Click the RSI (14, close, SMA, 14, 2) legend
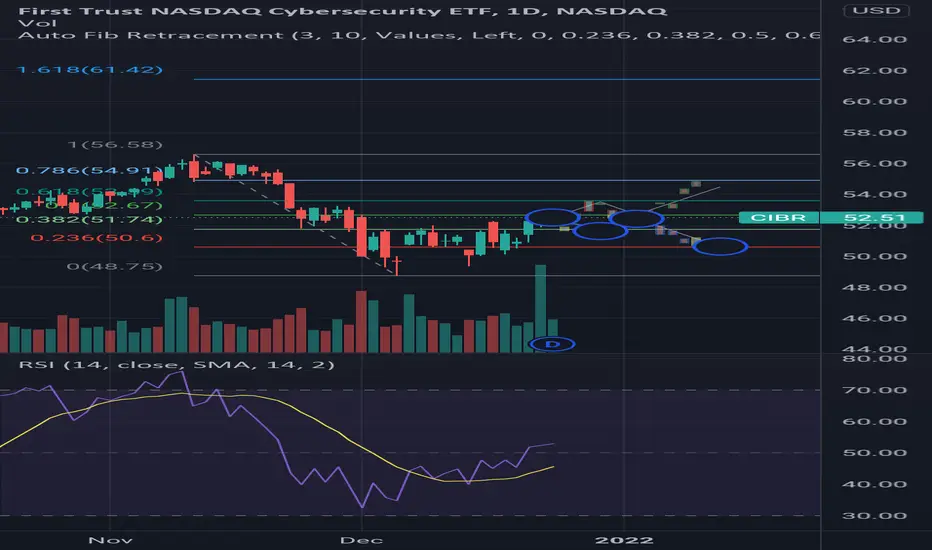This screenshot has width=932, height=550. pyautogui.click(x=176, y=364)
